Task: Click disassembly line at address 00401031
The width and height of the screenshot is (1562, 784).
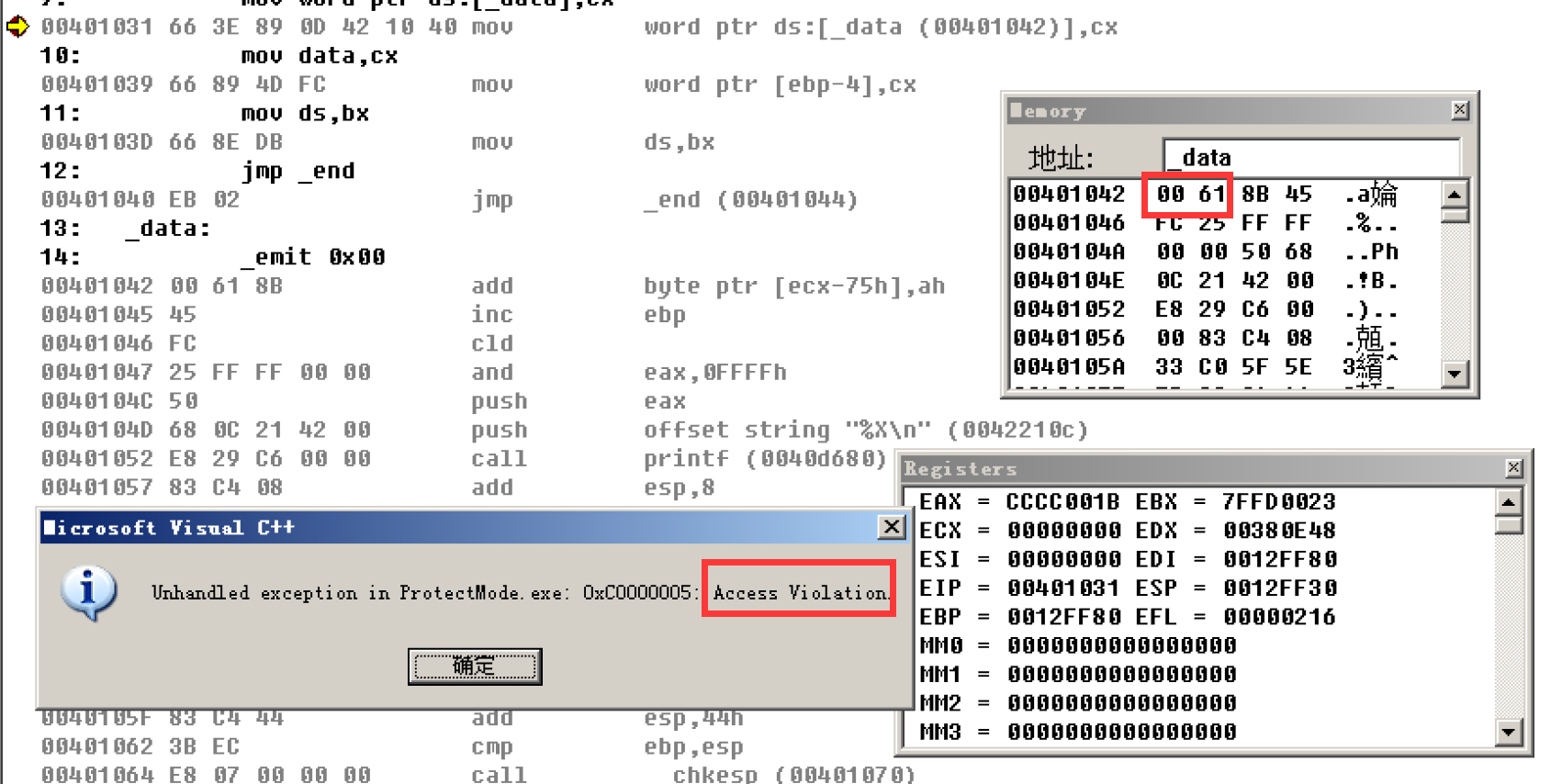Action: 579,28
